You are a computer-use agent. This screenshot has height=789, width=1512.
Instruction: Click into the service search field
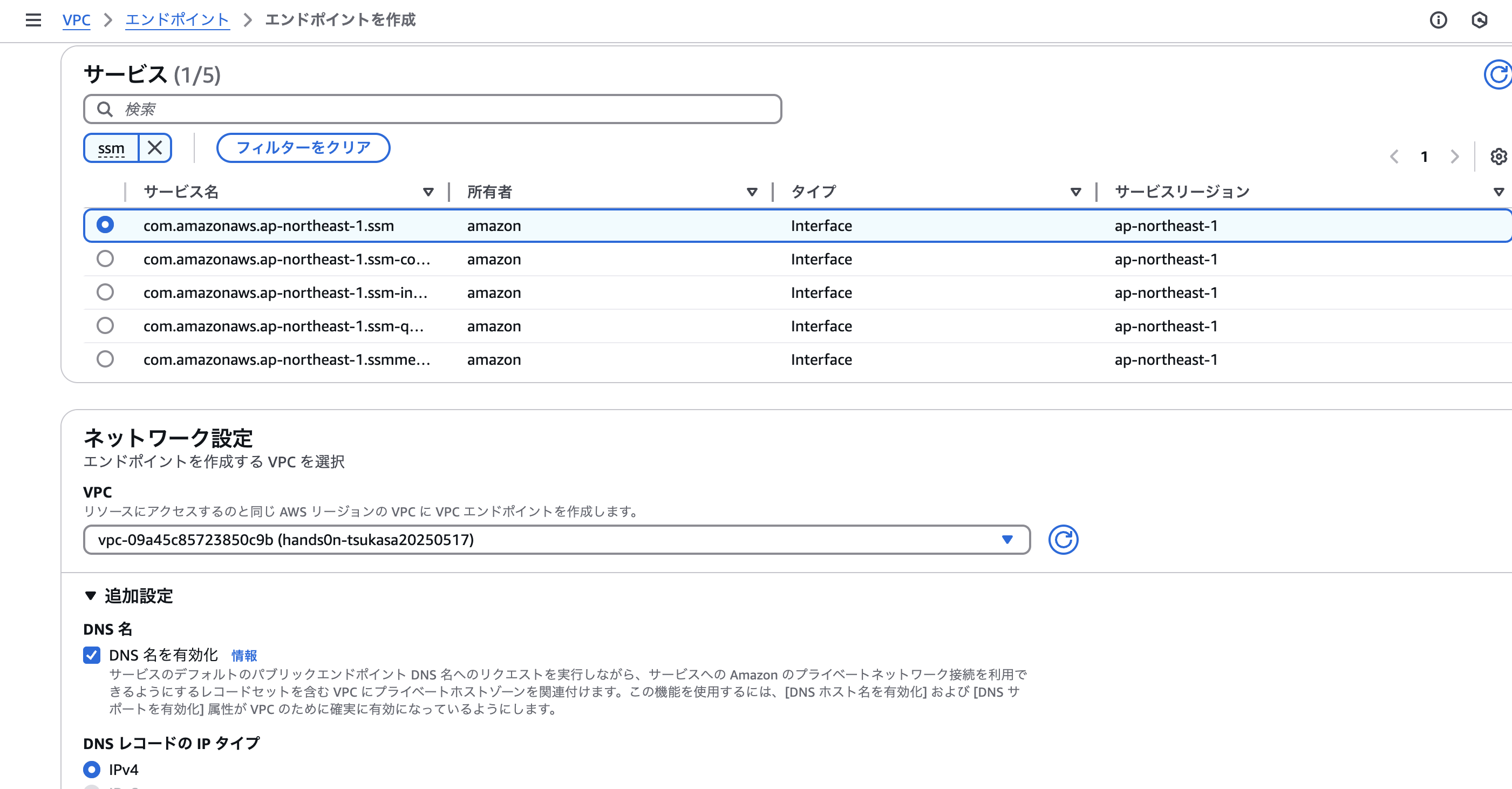pos(411,109)
